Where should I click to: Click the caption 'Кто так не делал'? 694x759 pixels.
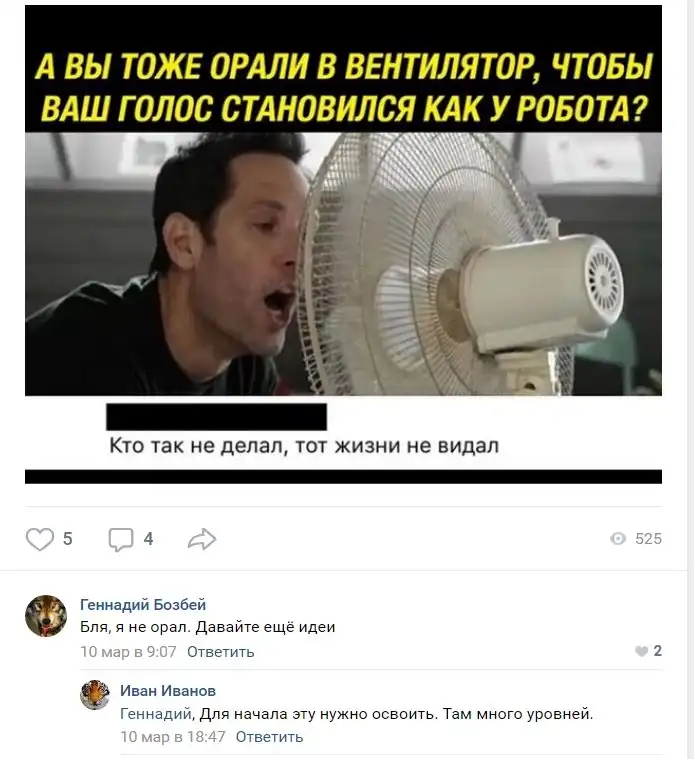(195, 446)
